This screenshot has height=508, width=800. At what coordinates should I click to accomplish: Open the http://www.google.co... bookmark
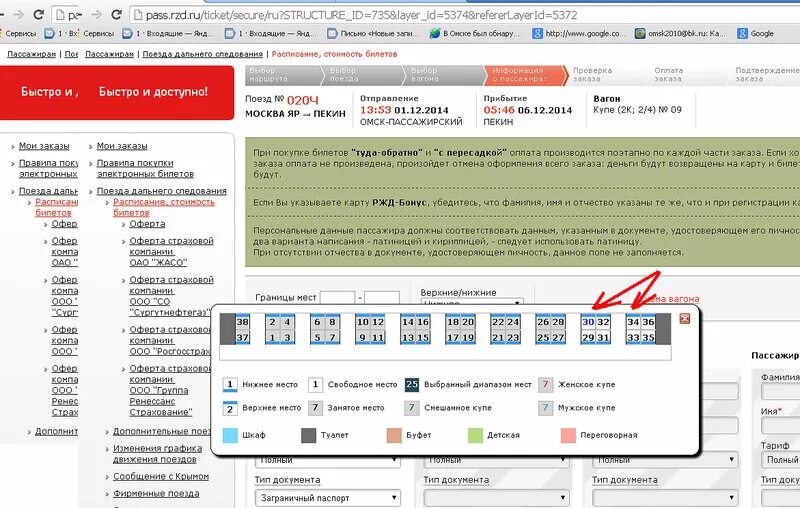pos(578,34)
